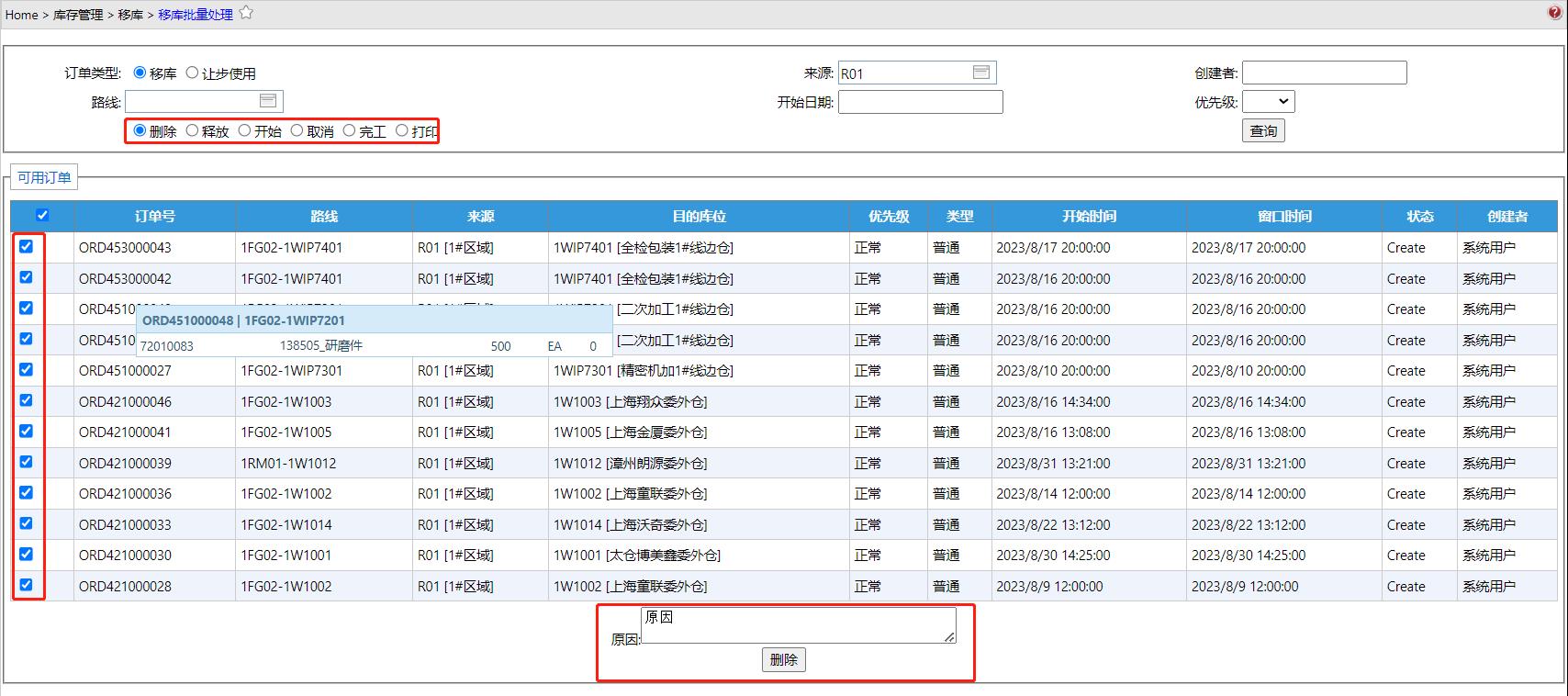Focus the 创建者 input field
Screen dimensions: 1568x696
pos(1324,73)
